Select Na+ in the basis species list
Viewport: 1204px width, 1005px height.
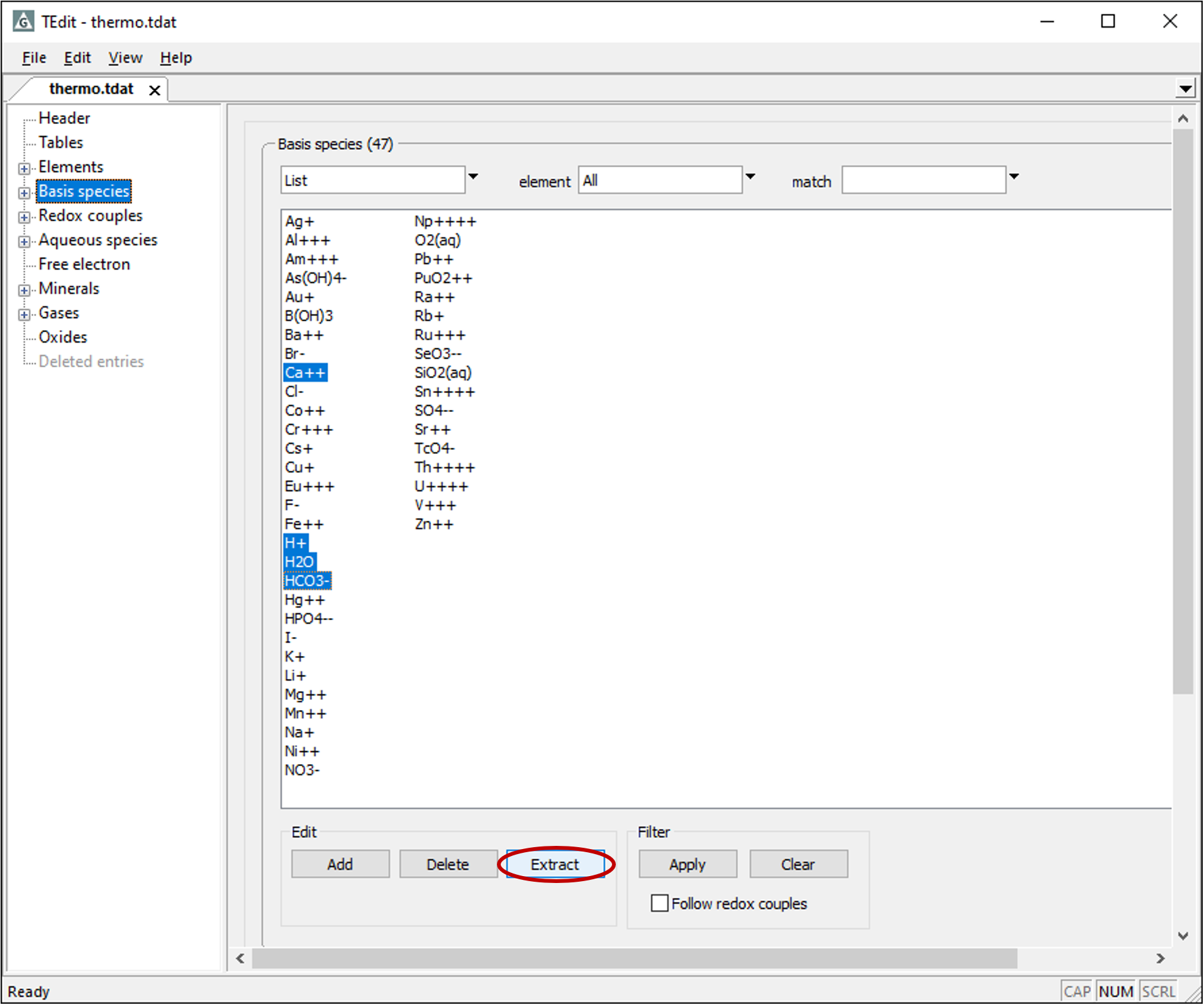pos(299,732)
